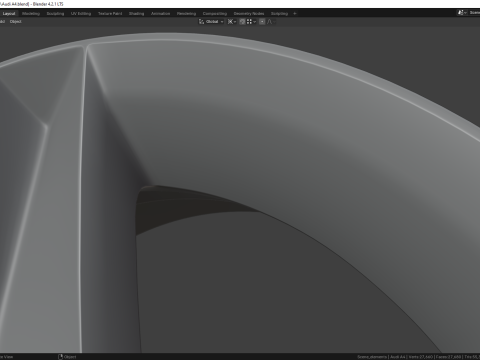Switch to the Layout workspace tab
The height and width of the screenshot is (360, 480).
(9, 14)
